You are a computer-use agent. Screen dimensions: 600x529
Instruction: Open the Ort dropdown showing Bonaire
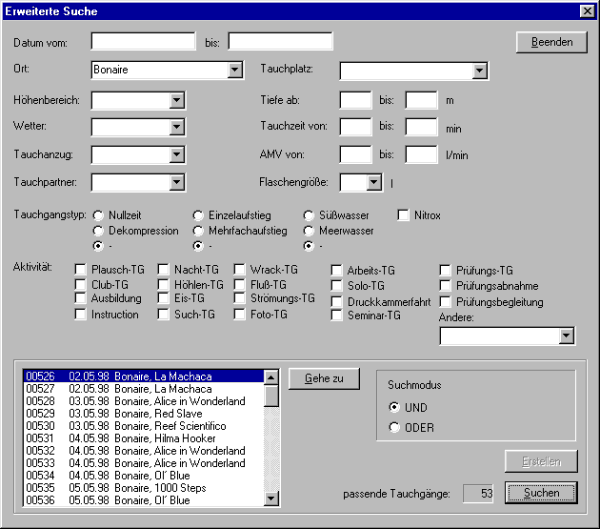click(235, 71)
